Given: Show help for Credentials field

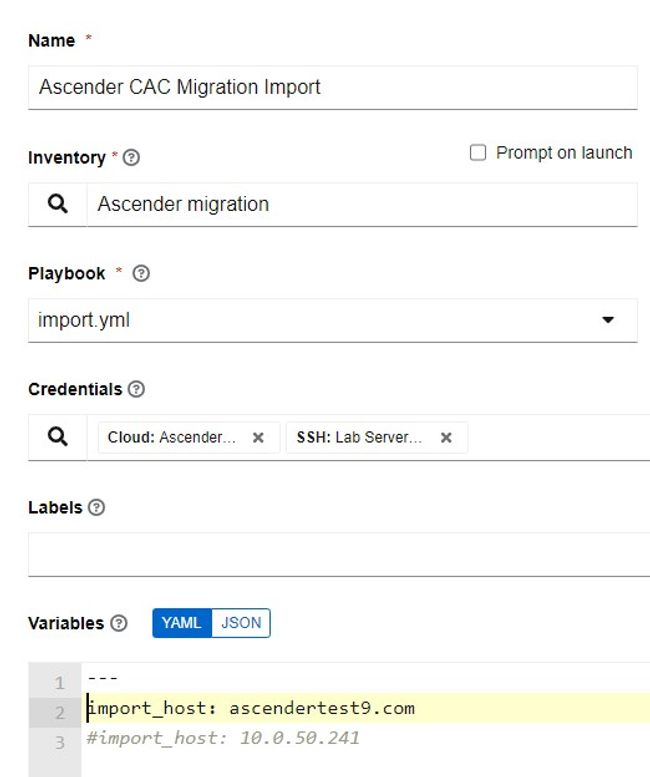Looking at the screenshot, I should click(x=136, y=389).
